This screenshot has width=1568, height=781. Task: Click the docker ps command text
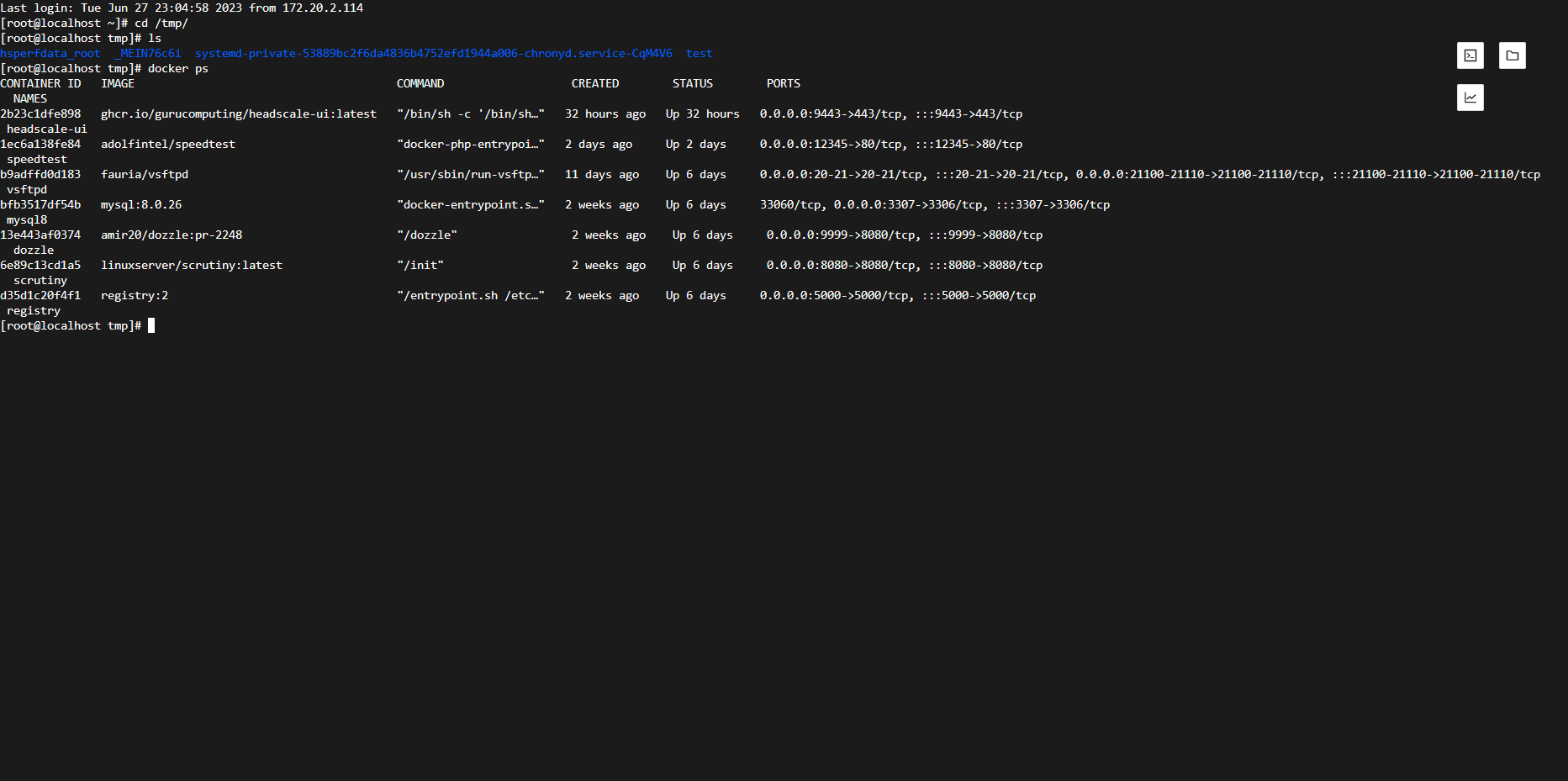[178, 68]
